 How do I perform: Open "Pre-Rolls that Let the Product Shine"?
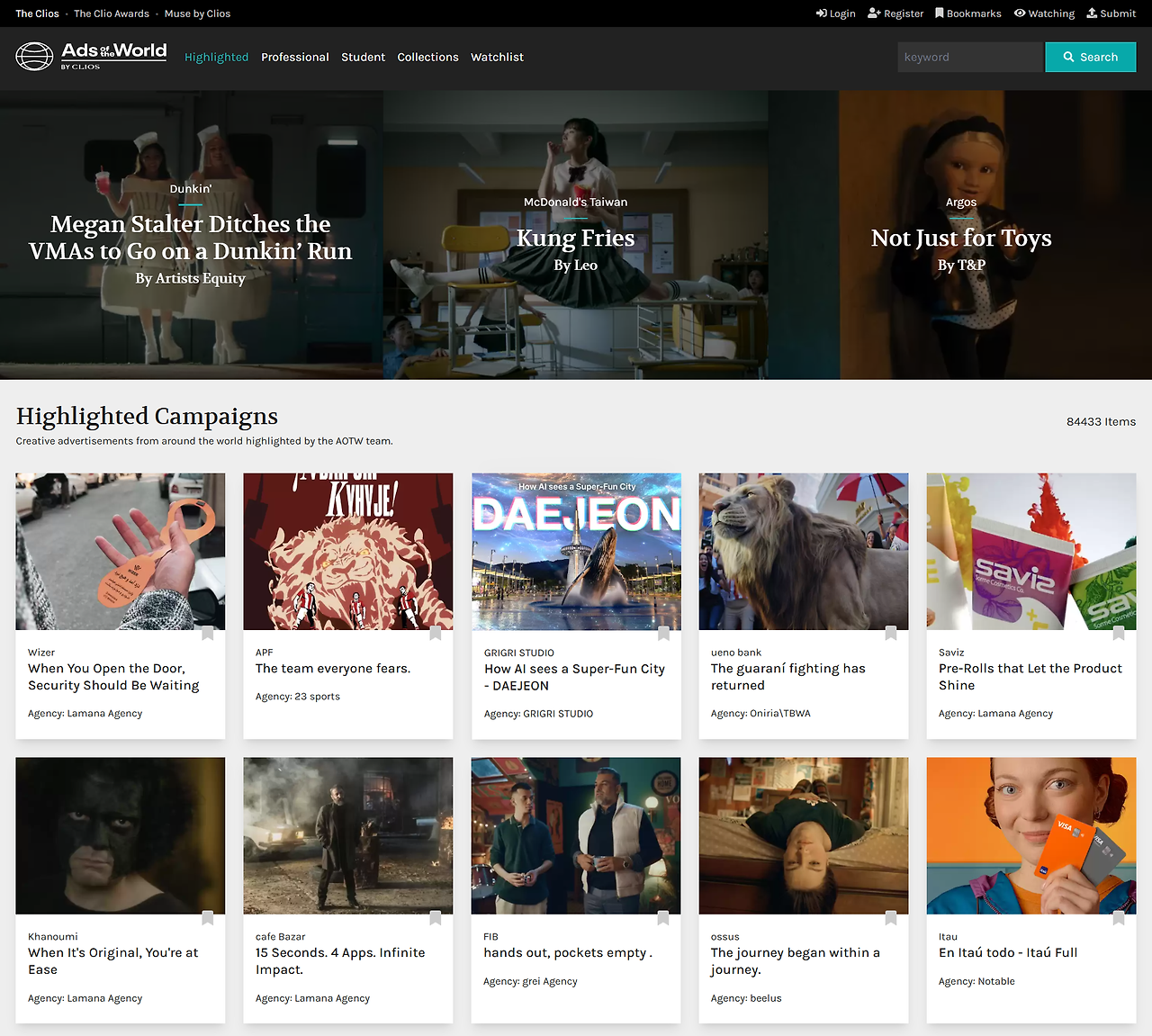1030,677
